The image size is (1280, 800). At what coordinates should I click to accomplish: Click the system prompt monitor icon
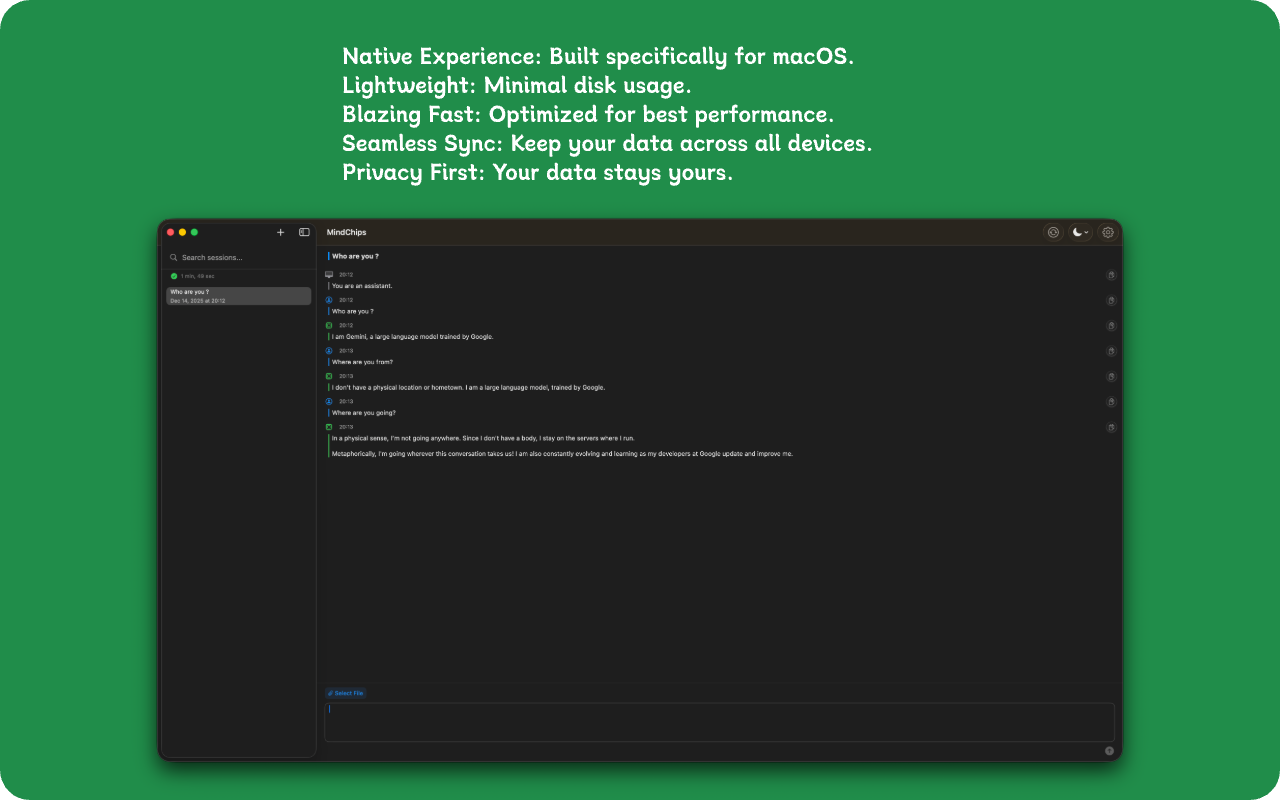(x=329, y=274)
